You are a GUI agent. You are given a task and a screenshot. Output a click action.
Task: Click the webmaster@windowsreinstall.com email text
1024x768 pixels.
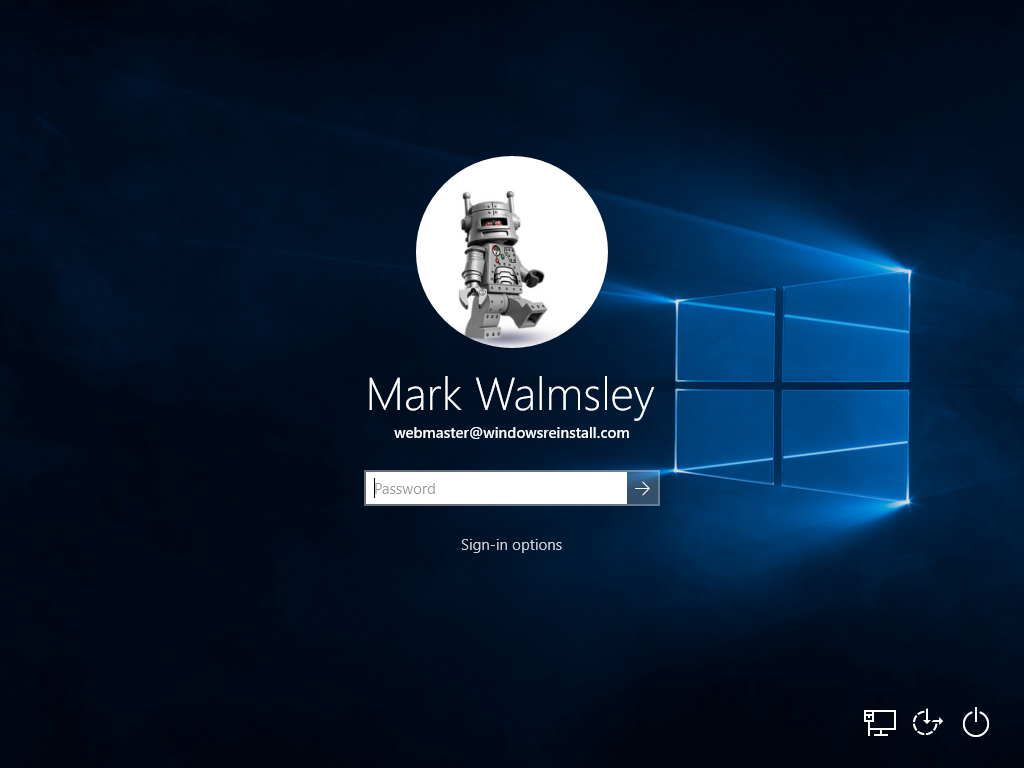(x=512, y=433)
